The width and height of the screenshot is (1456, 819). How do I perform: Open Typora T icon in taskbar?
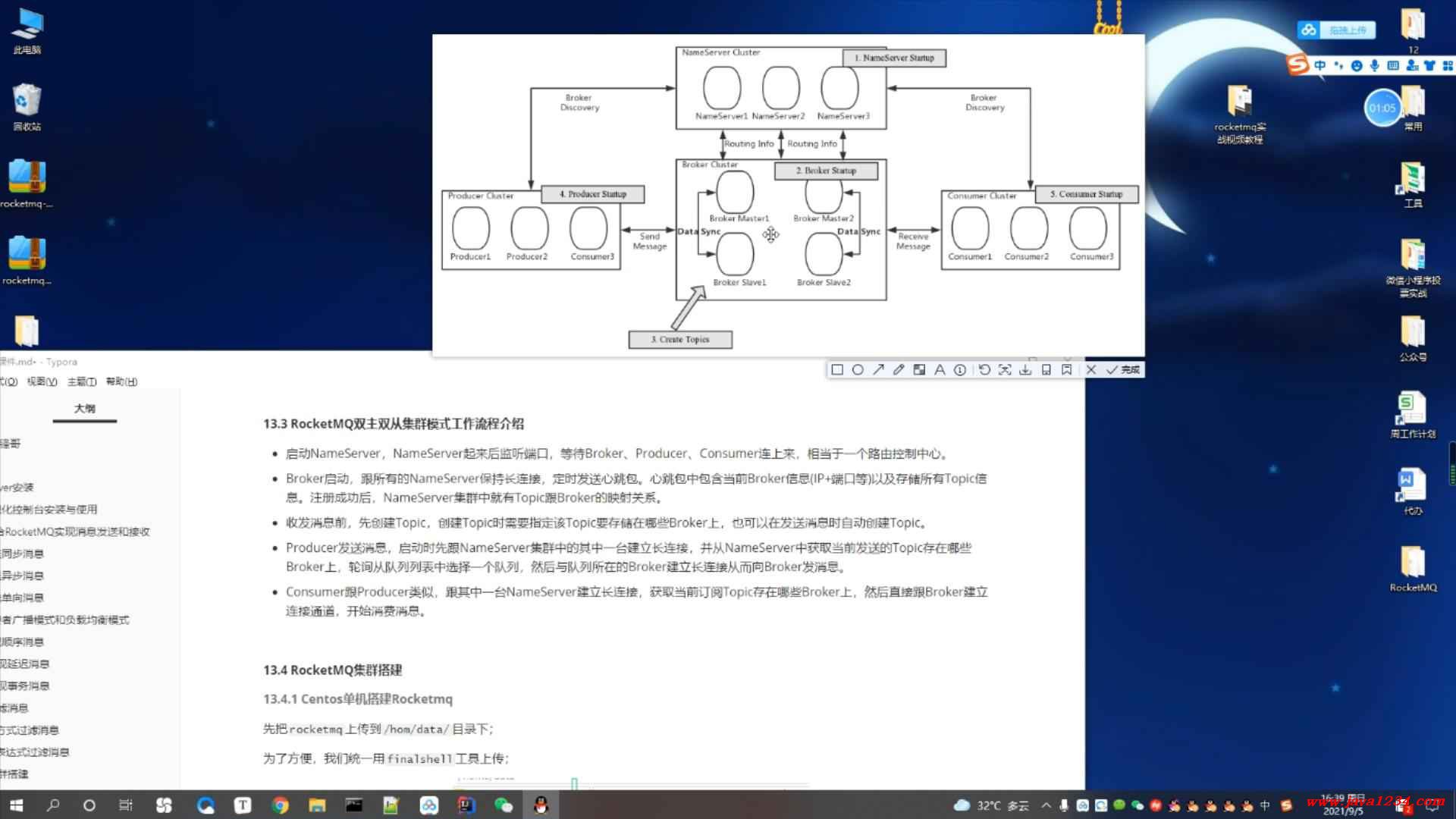pyautogui.click(x=243, y=805)
